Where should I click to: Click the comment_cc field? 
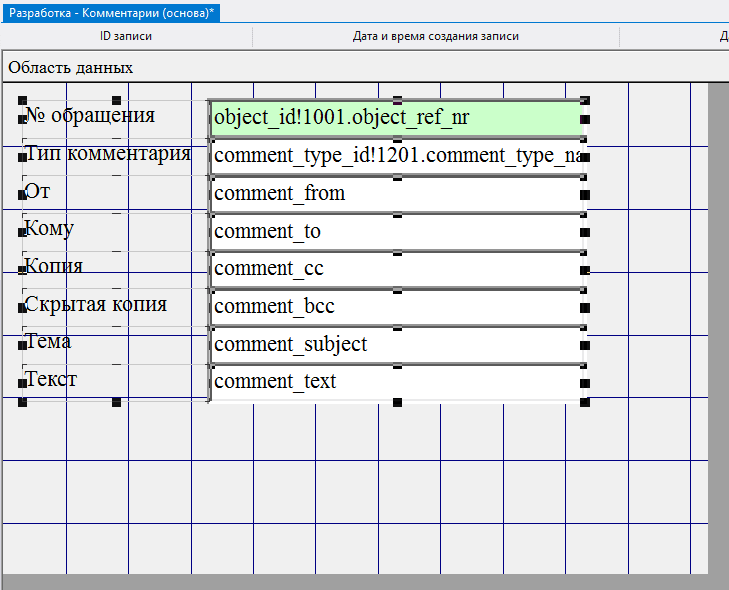(396, 269)
